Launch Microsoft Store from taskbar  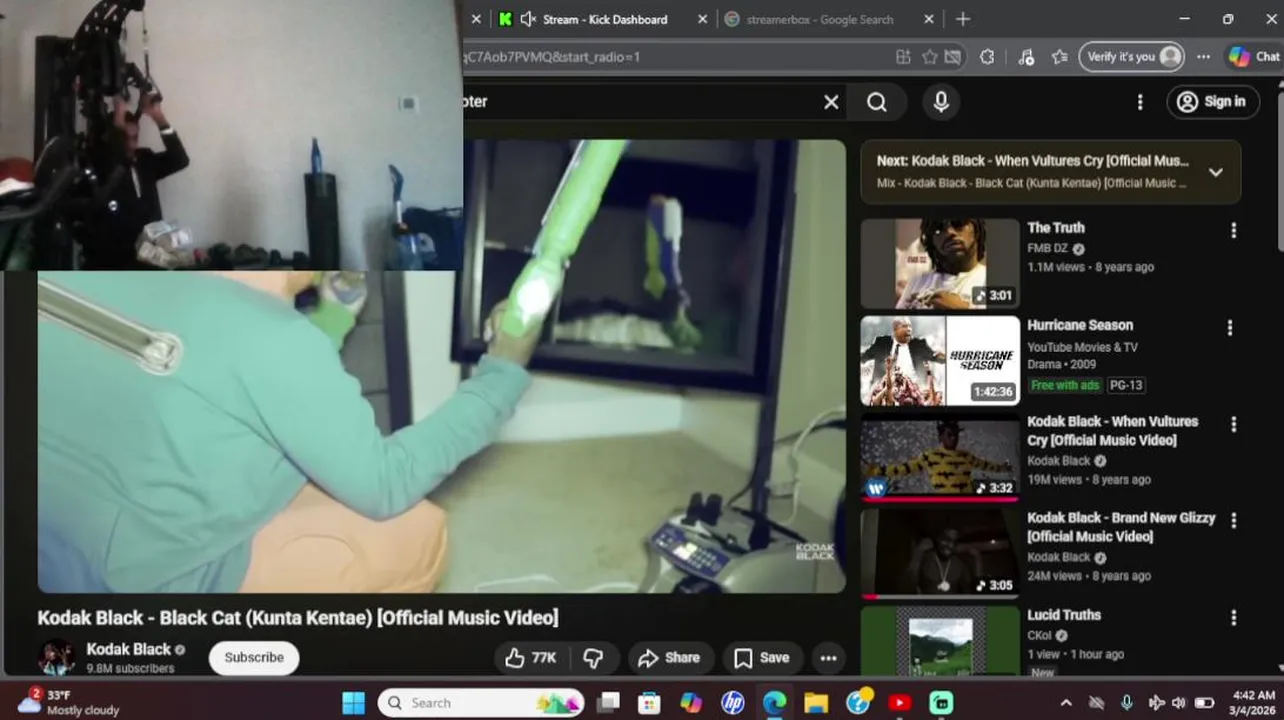[649, 703]
